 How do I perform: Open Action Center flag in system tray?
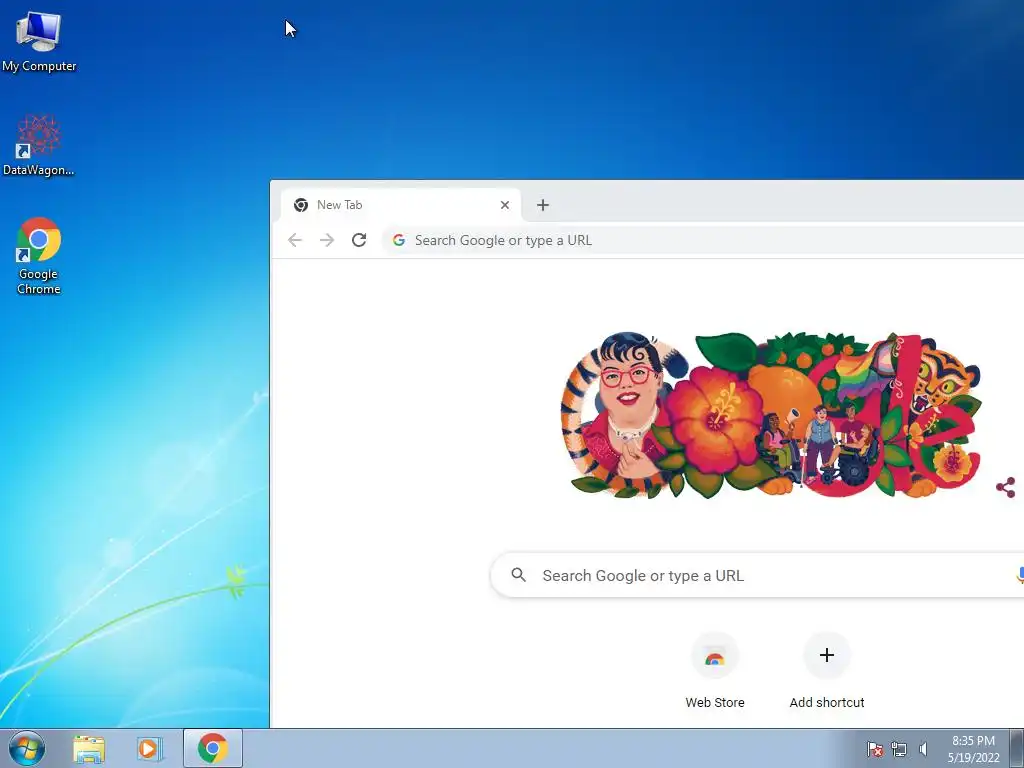point(875,749)
